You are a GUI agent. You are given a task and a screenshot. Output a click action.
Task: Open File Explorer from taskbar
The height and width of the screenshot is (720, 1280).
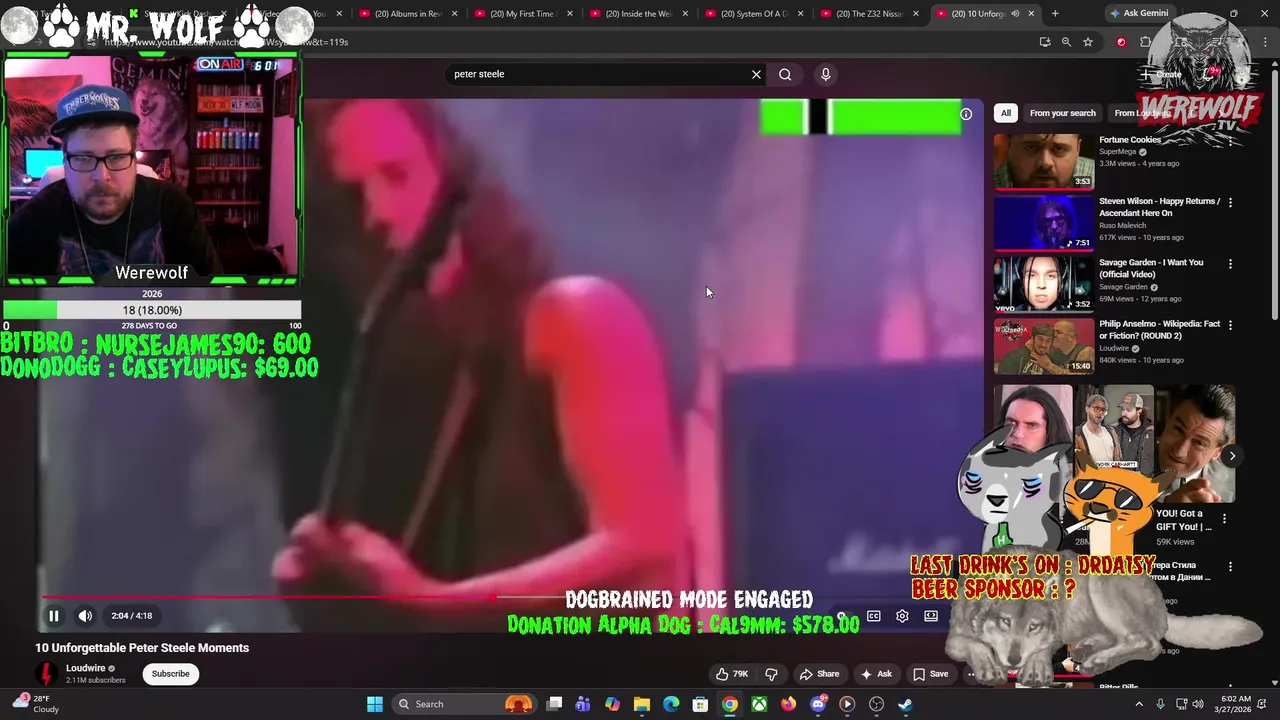click(642, 704)
